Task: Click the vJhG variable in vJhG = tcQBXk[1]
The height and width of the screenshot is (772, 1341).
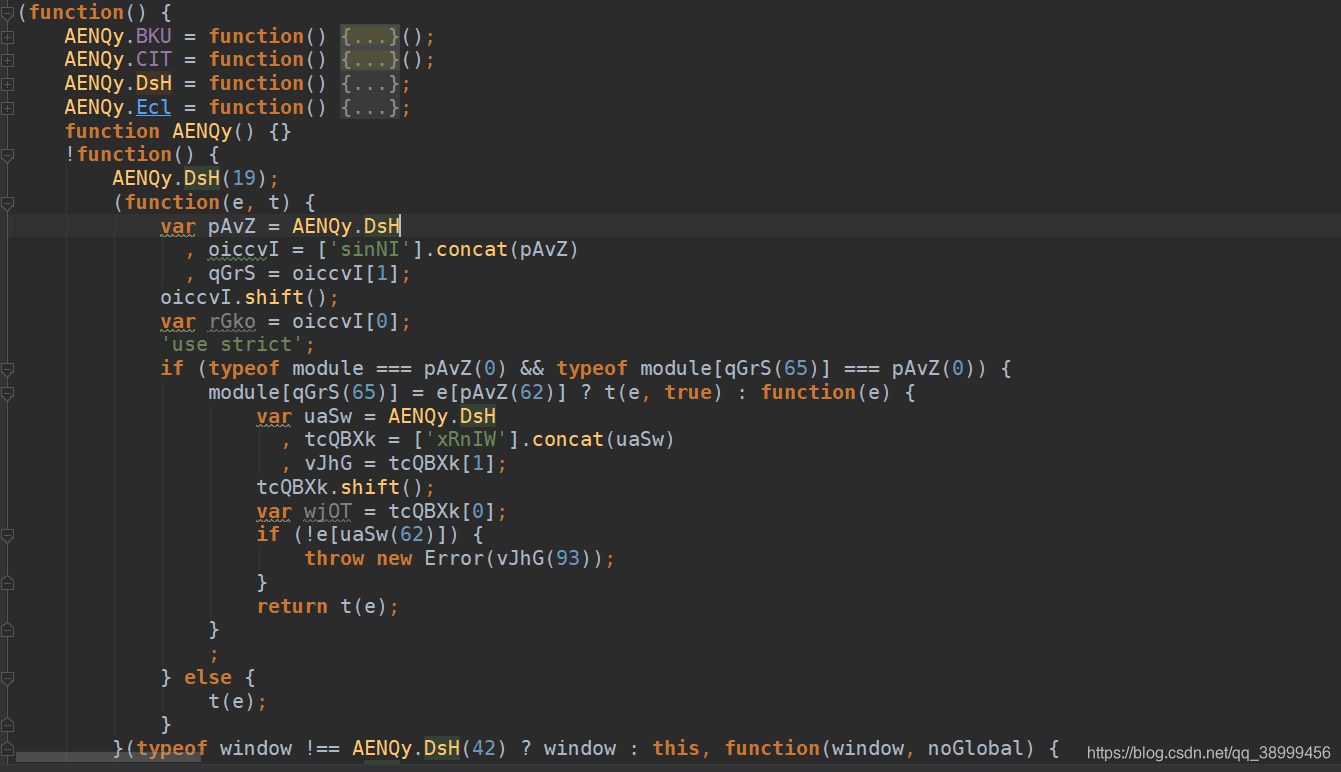Action: coord(328,463)
